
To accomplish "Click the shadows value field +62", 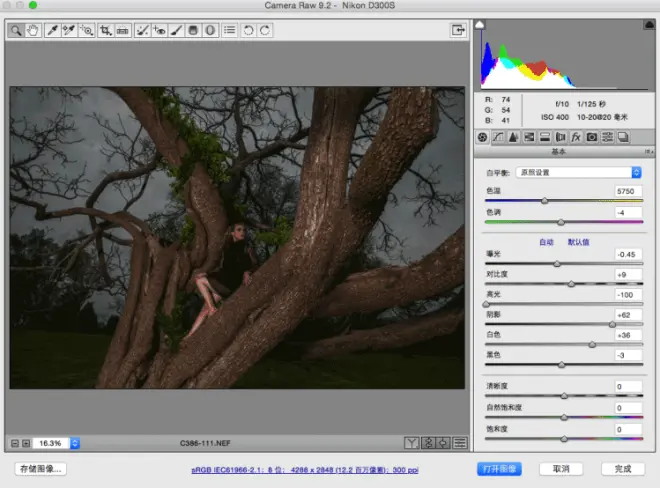I will [x=628, y=315].
